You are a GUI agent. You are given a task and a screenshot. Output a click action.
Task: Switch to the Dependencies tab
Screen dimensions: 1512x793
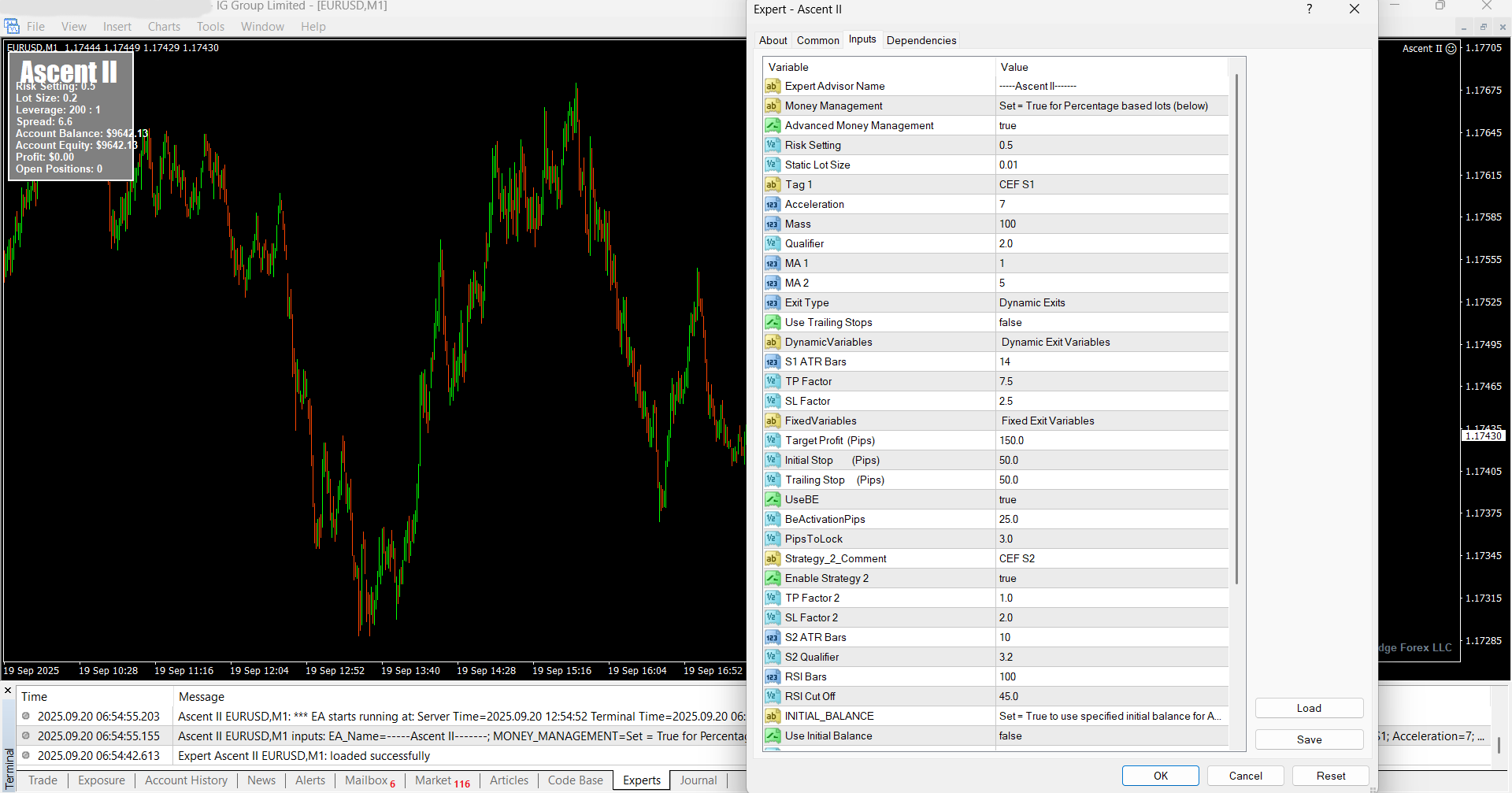click(921, 40)
